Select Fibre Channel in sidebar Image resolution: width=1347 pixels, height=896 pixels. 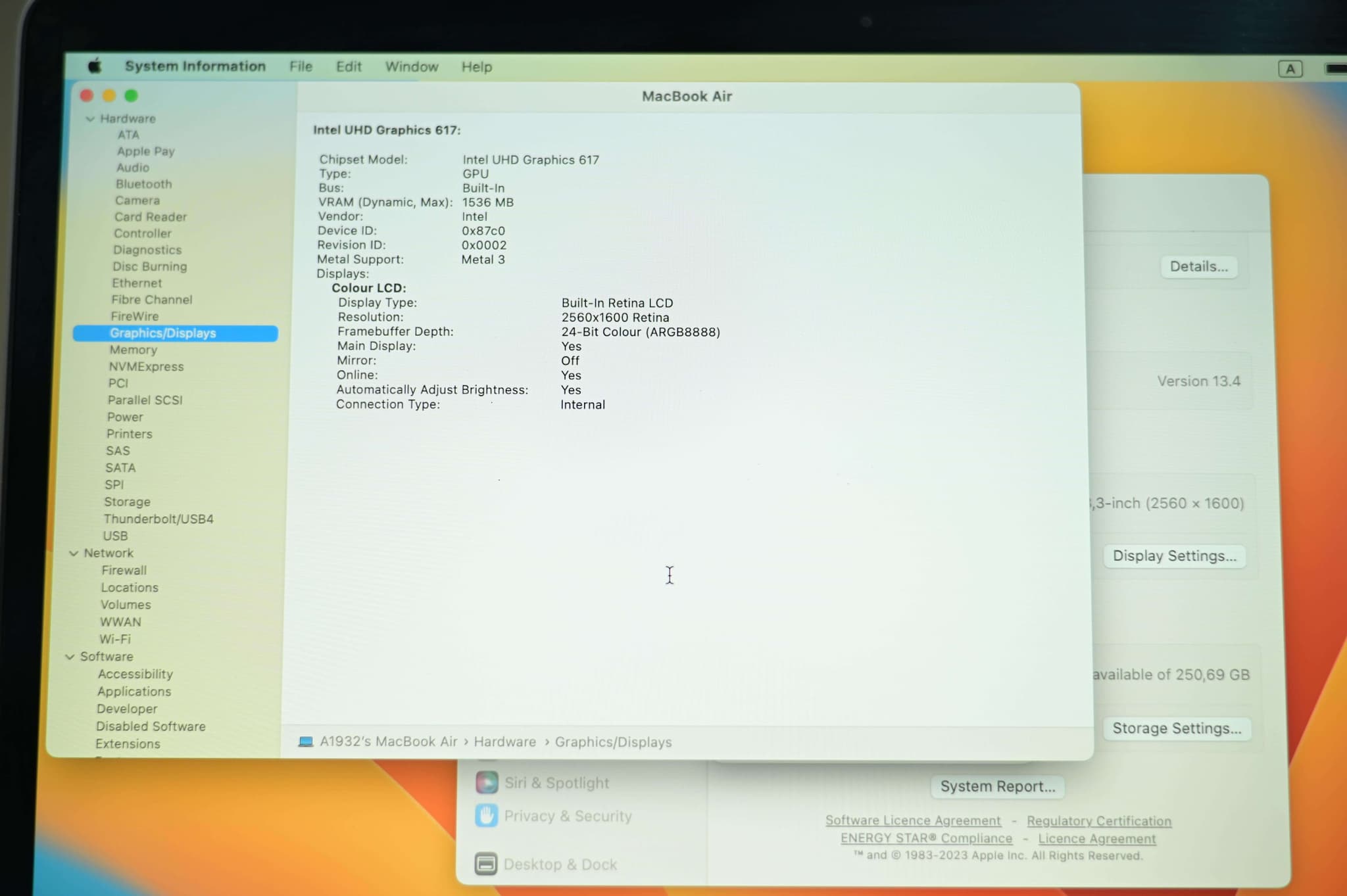tap(151, 300)
